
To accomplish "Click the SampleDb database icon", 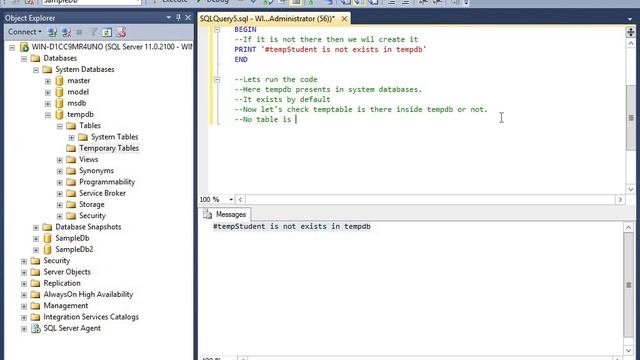I will [x=48, y=238].
